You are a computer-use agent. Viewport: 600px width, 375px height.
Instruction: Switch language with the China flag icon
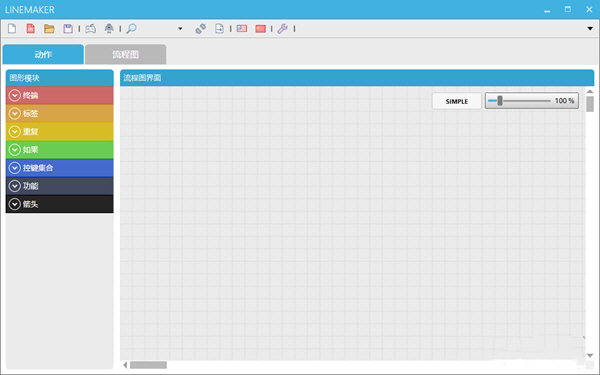pyautogui.click(x=261, y=29)
